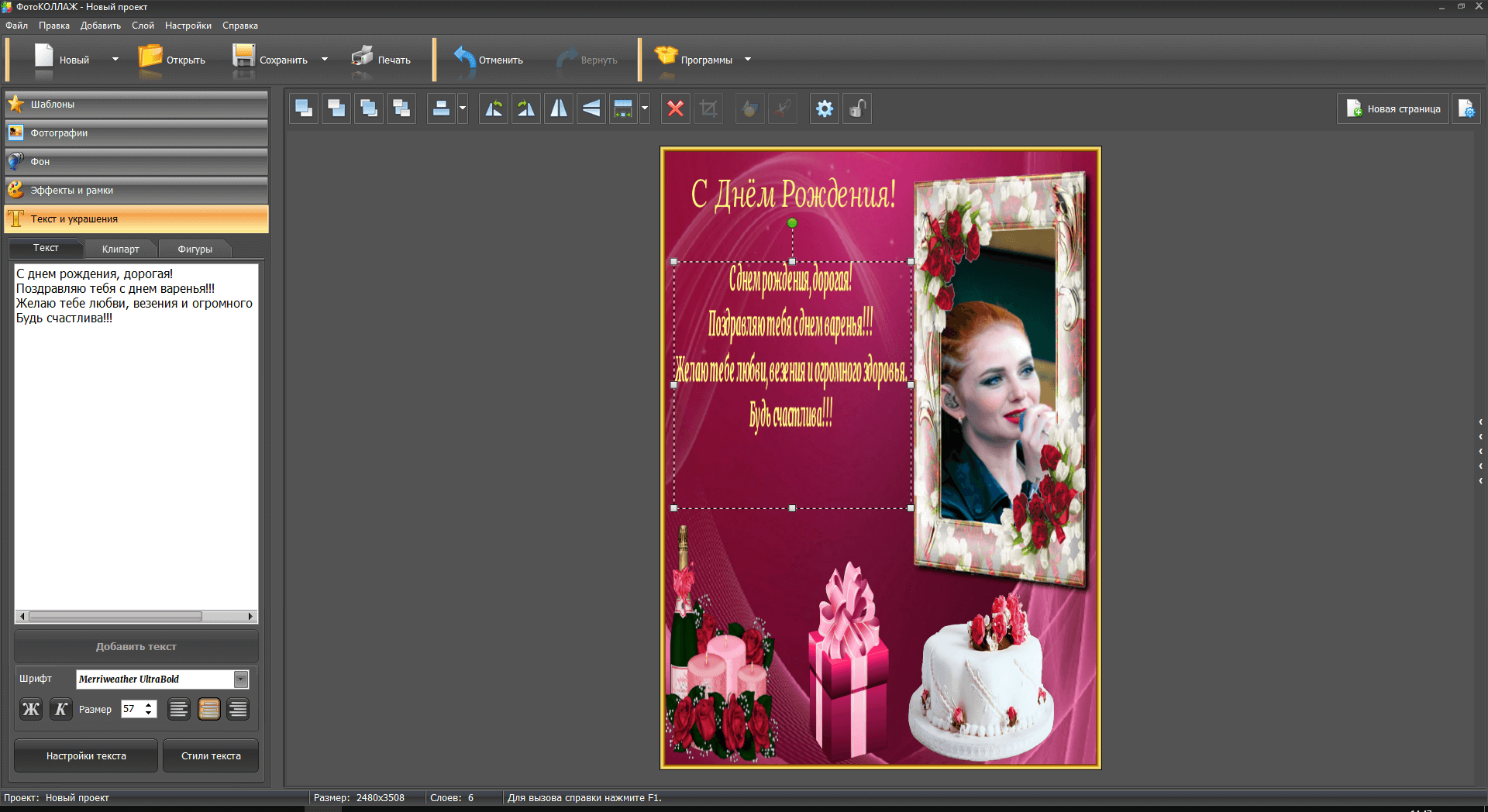1488x812 pixels.
Task: Print collage with Печать
Action: 381,60
